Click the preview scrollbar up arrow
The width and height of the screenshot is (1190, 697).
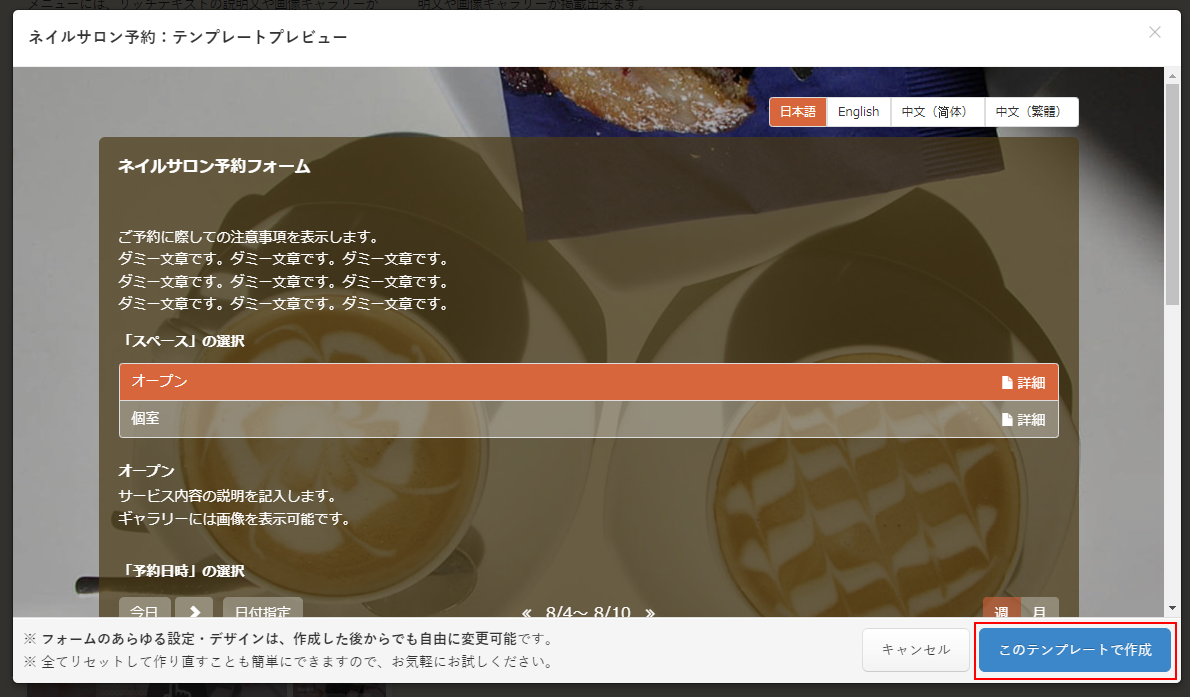(x=1172, y=76)
